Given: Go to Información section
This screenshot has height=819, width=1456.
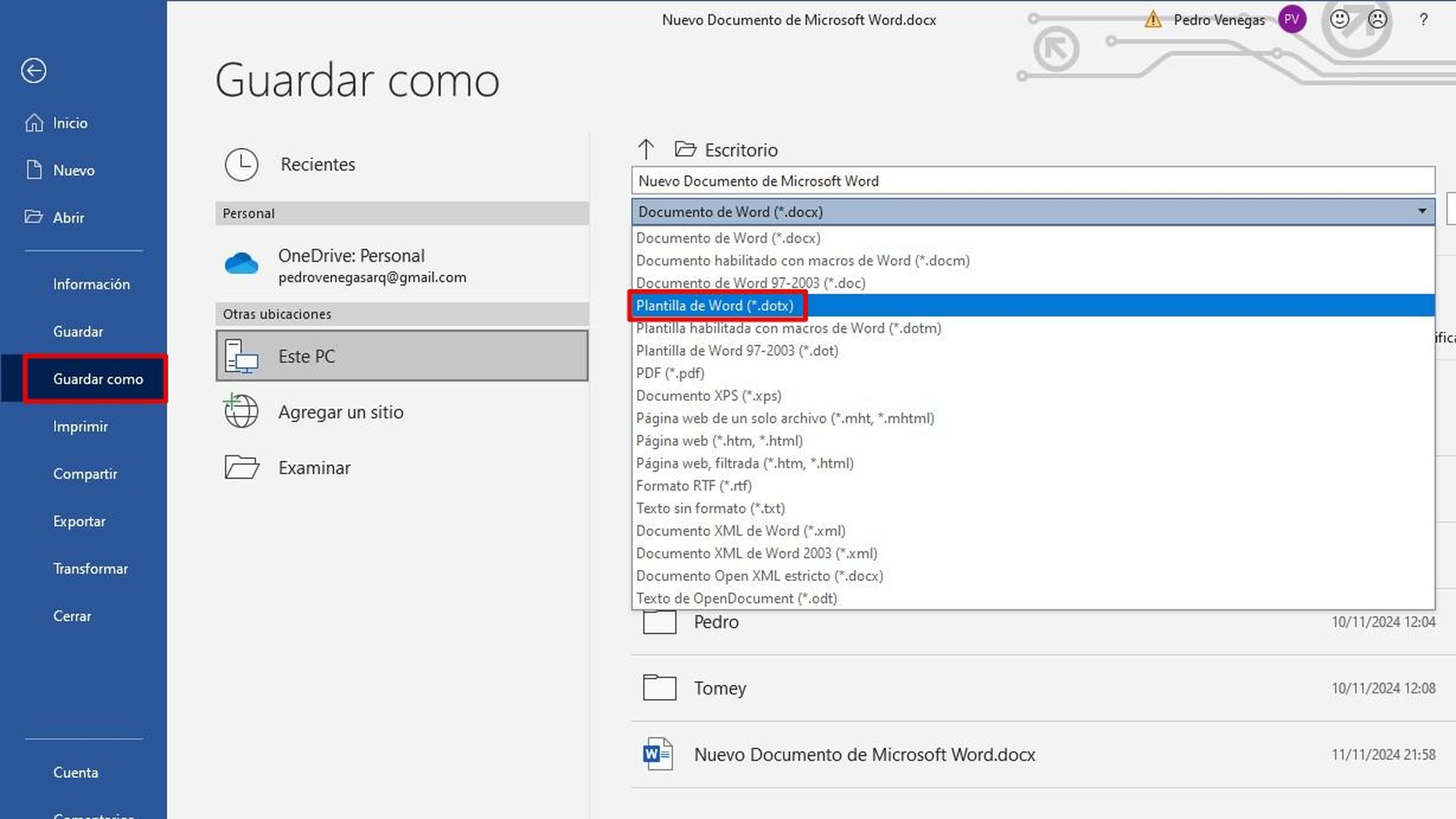Looking at the screenshot, I should 91,284.
